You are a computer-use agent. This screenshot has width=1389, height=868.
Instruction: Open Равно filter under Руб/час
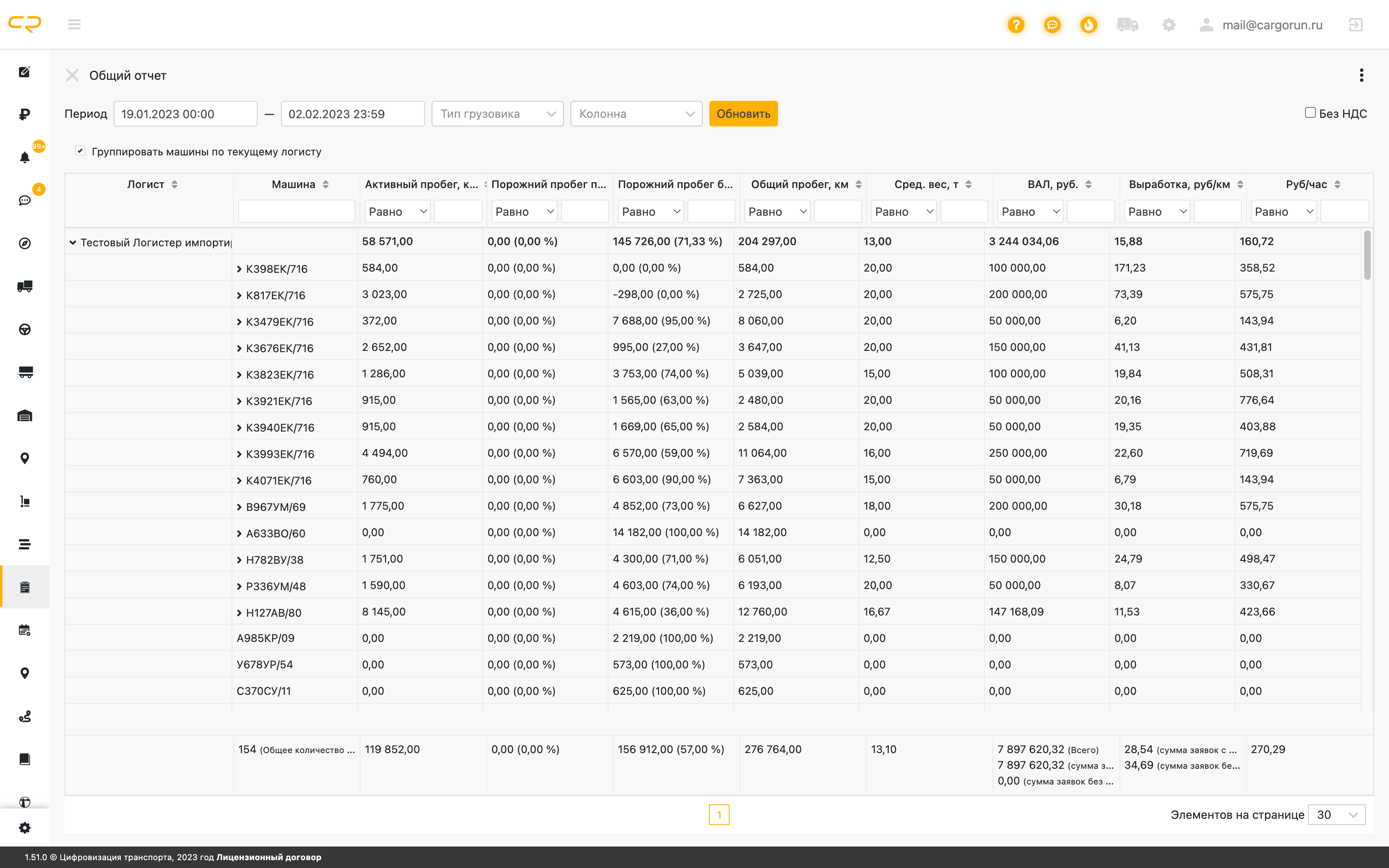pyautogui.click(x=1284, y=211)
